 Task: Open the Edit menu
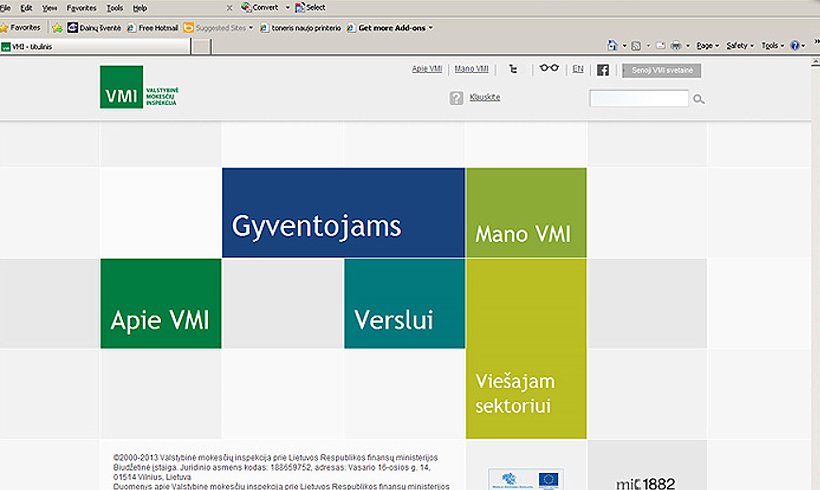(x=26, y=8)
